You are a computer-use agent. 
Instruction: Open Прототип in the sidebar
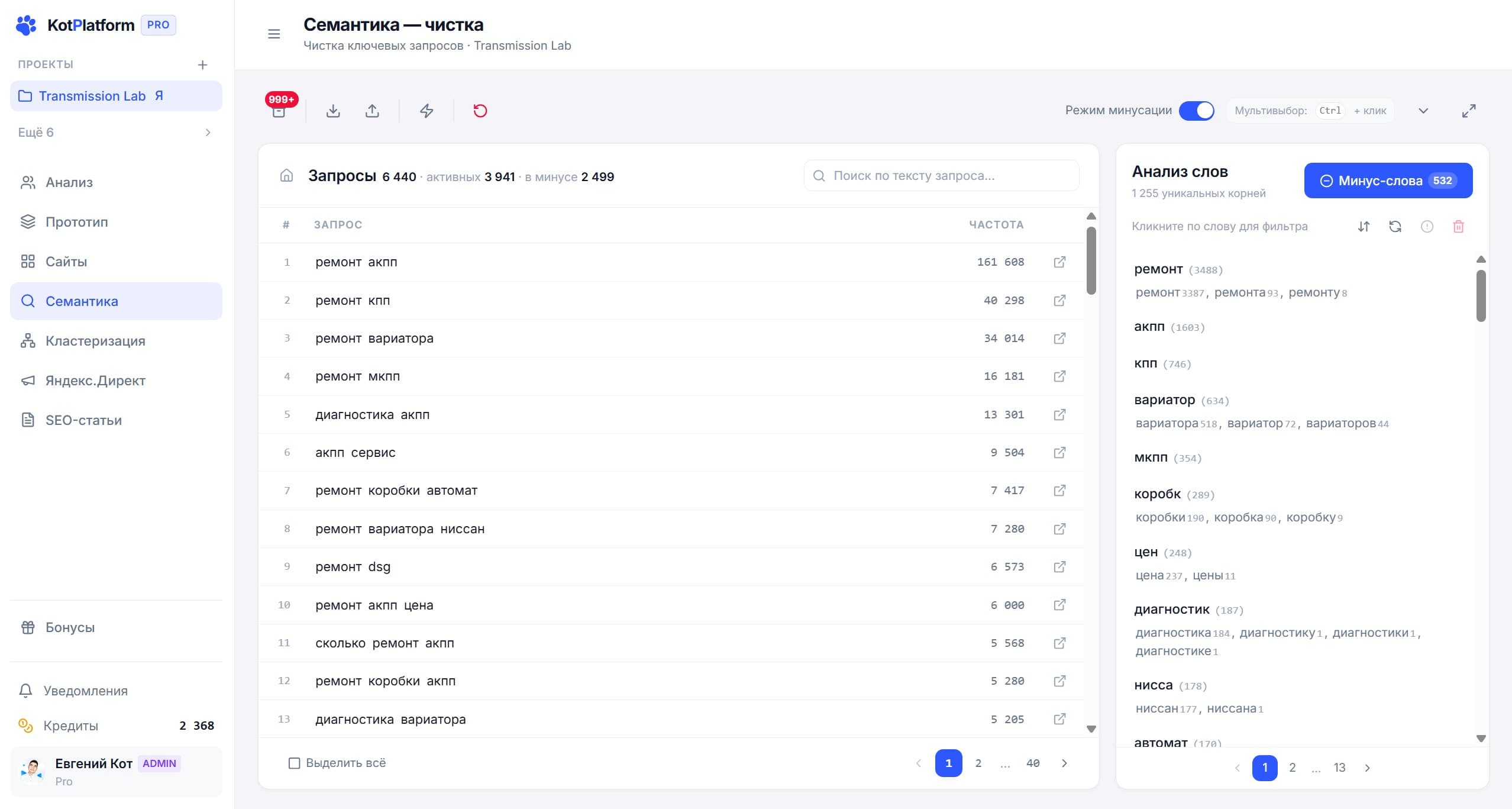(x=116, y=222)
